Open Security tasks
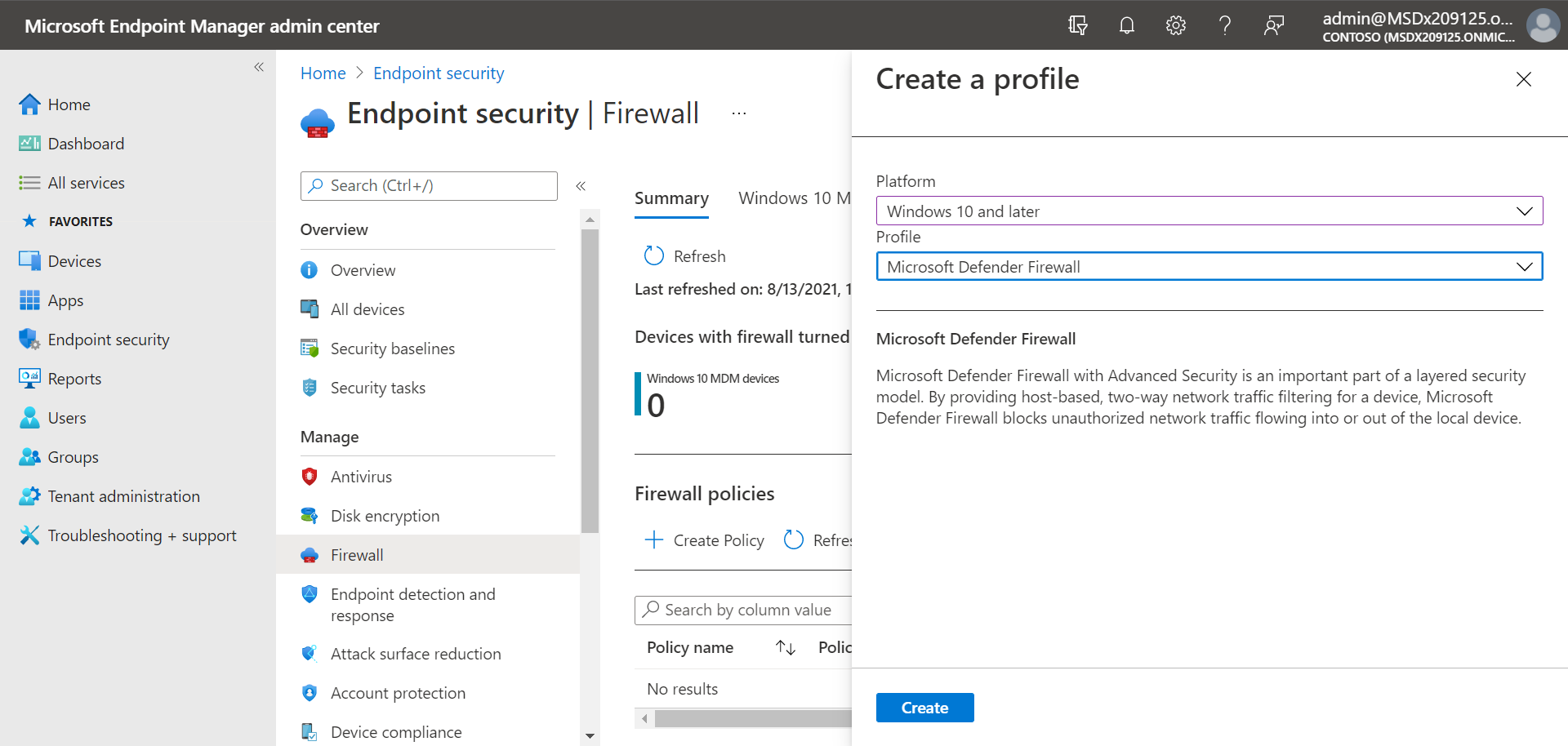 377,387
